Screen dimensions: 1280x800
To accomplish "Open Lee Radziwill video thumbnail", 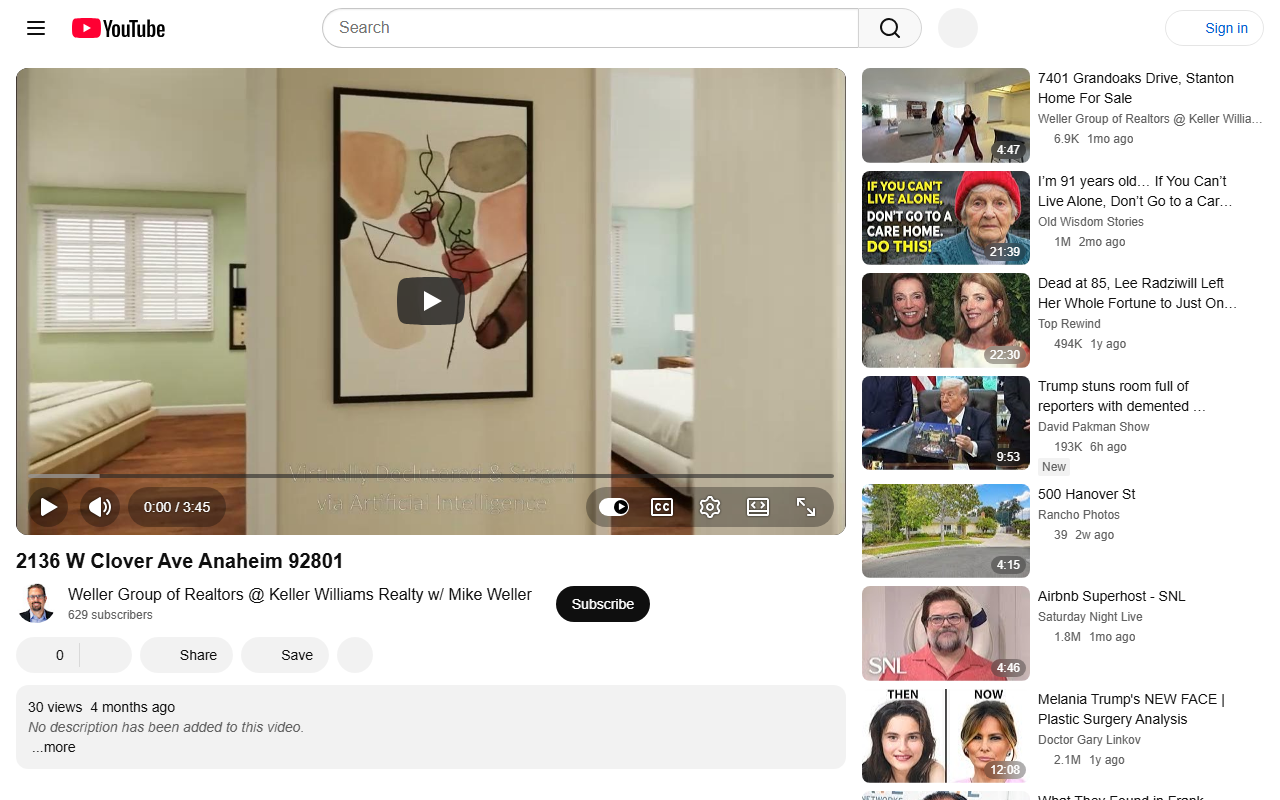I will tap(946, 320).
